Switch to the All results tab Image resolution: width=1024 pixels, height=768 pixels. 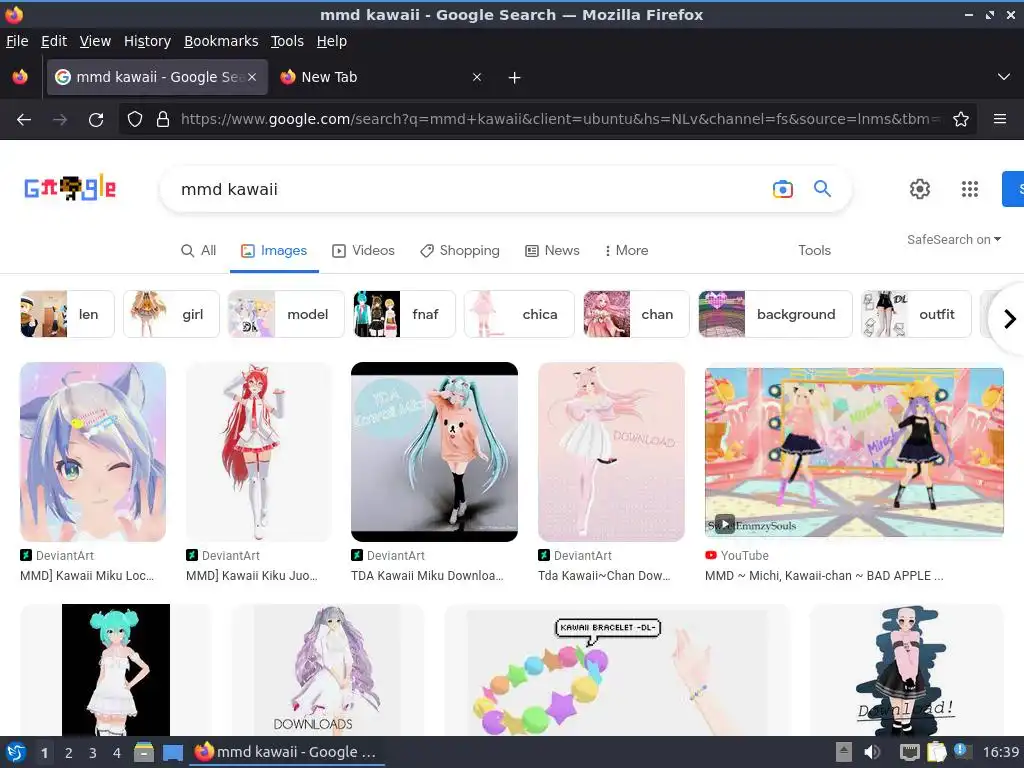(x=199, y=251)
